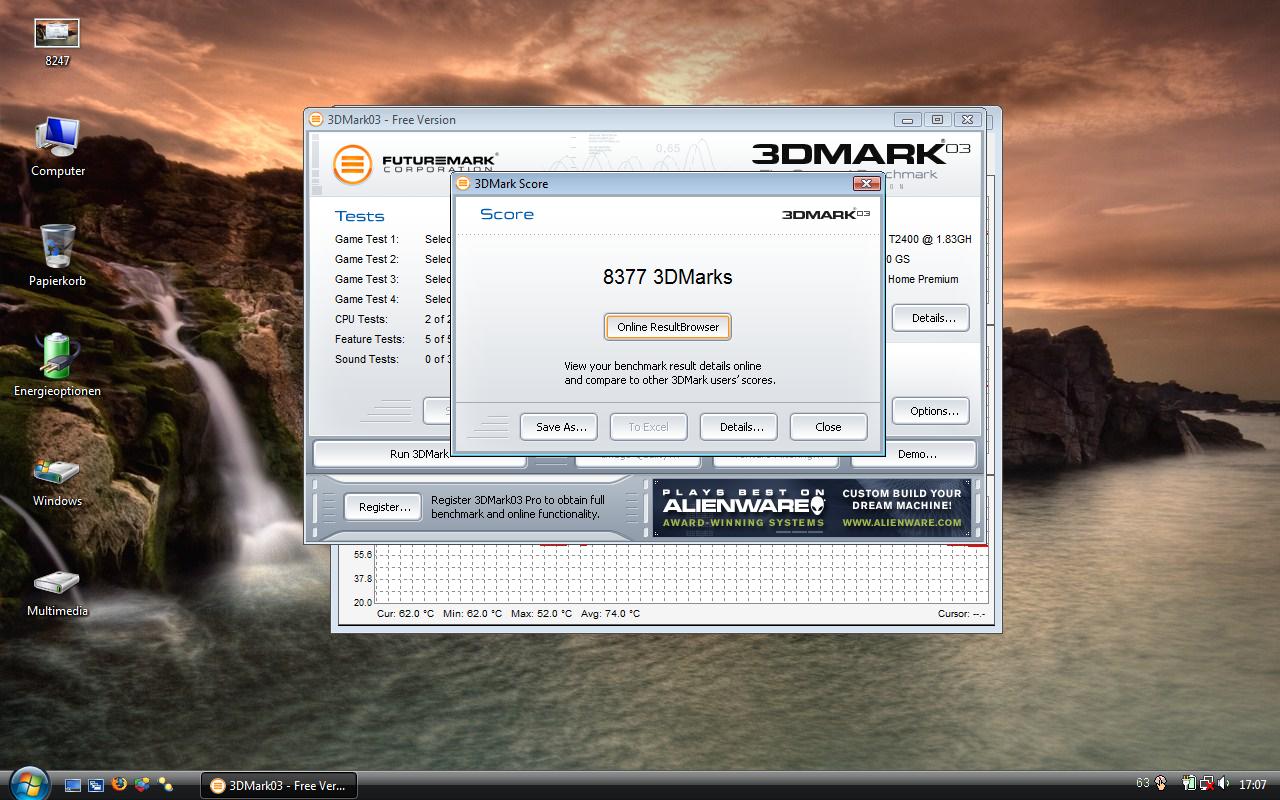The height and width of the screenshot is (800, 1280).
Task: Click the Register button
Action: click(385, 507)
